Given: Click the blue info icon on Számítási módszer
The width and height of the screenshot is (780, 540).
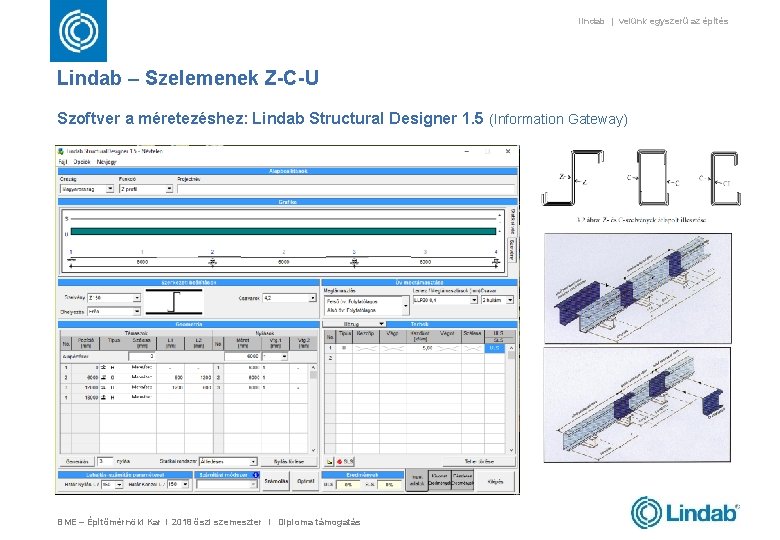Looking at the screenshot, I should [x=256, y=475].
